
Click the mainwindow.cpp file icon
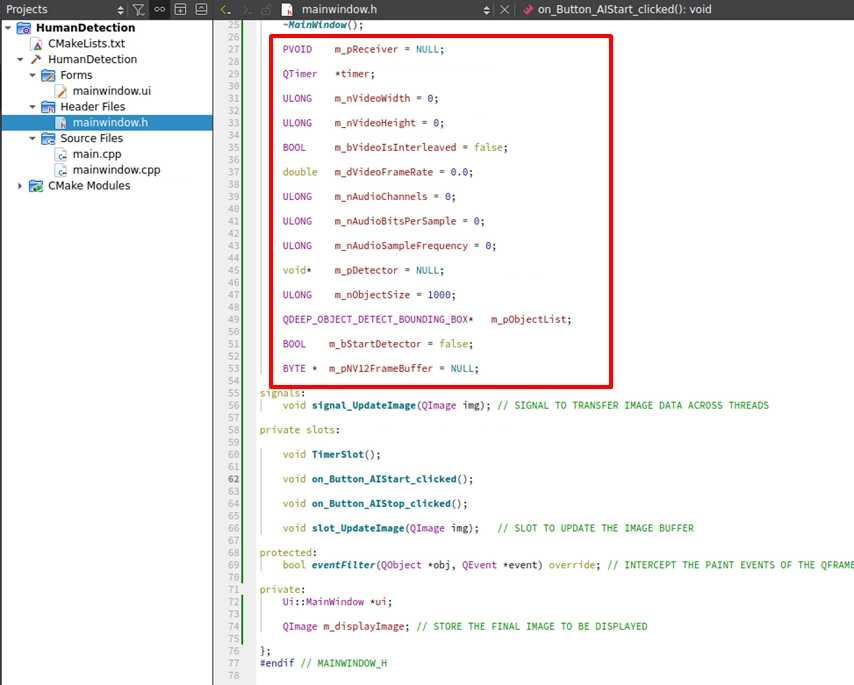coord(62,170)
